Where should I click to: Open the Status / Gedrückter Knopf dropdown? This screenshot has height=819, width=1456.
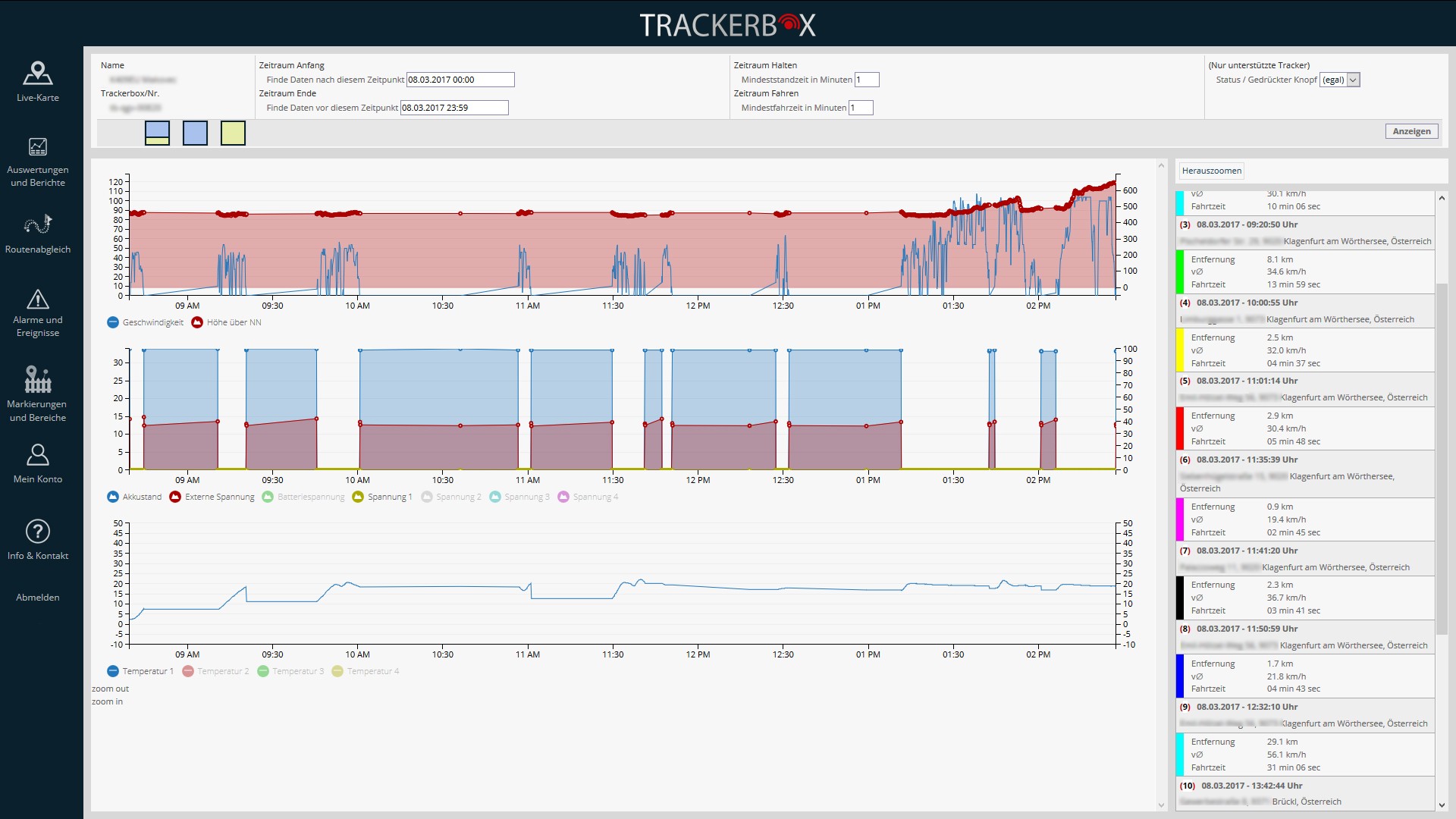click(x=1340, y=80)
